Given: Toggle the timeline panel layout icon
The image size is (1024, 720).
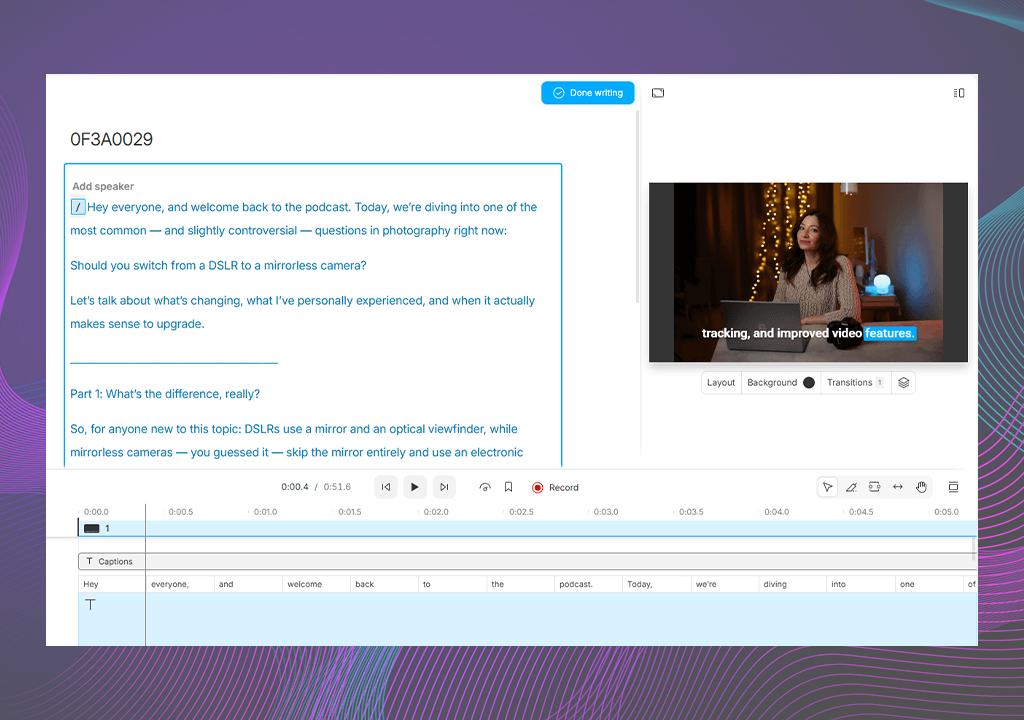Looking at the screenshot, I should (x=953, y=487).
